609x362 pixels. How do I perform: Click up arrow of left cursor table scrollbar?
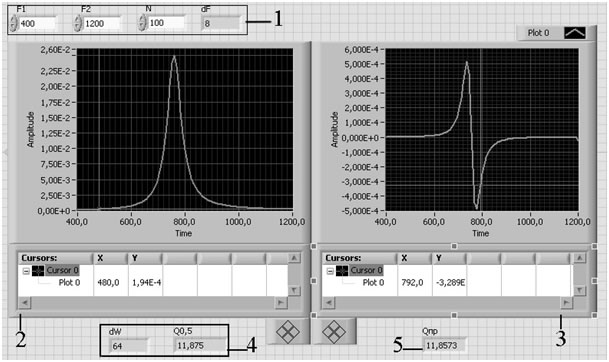294,258
